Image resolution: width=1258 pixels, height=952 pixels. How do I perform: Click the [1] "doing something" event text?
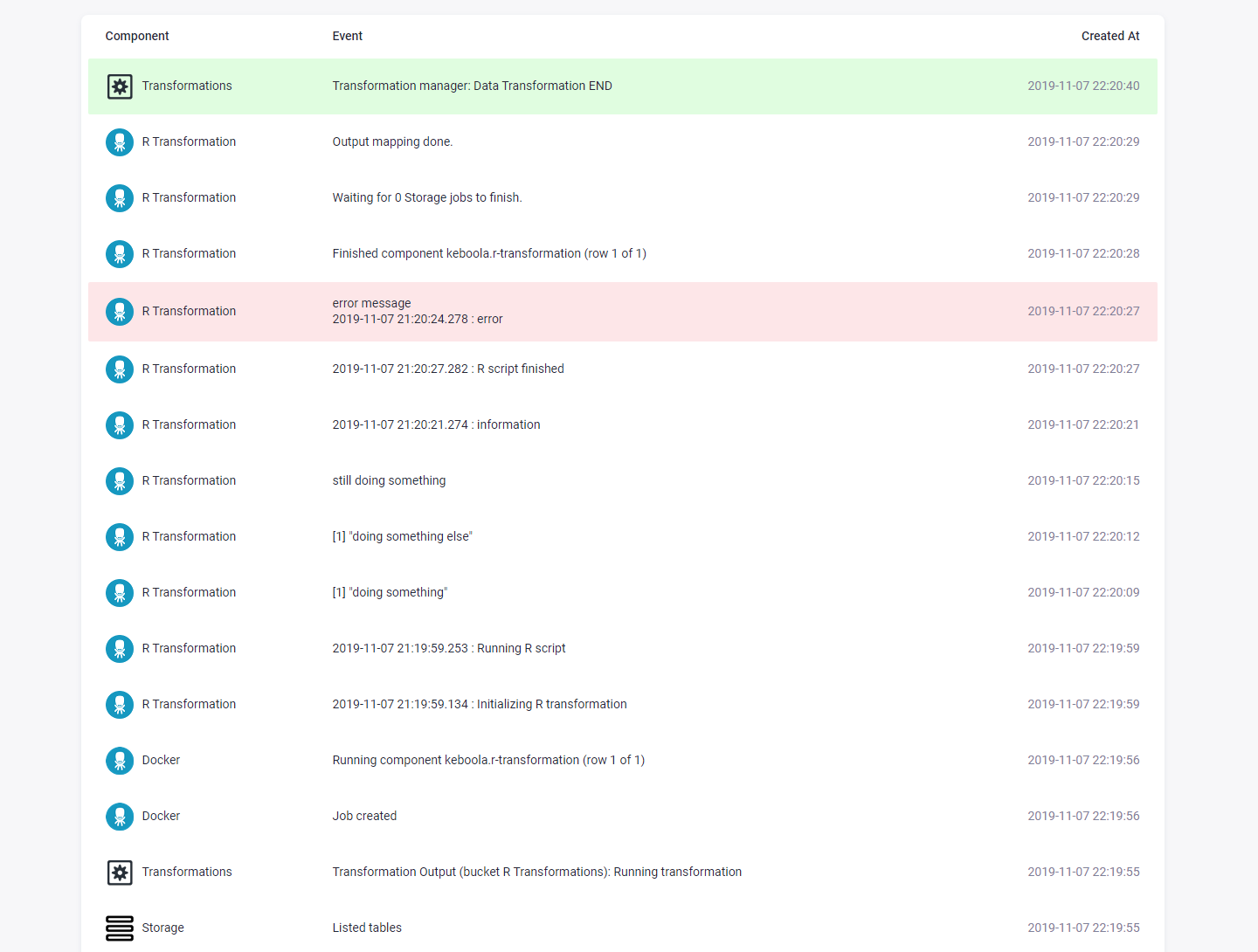click(390, 592)
